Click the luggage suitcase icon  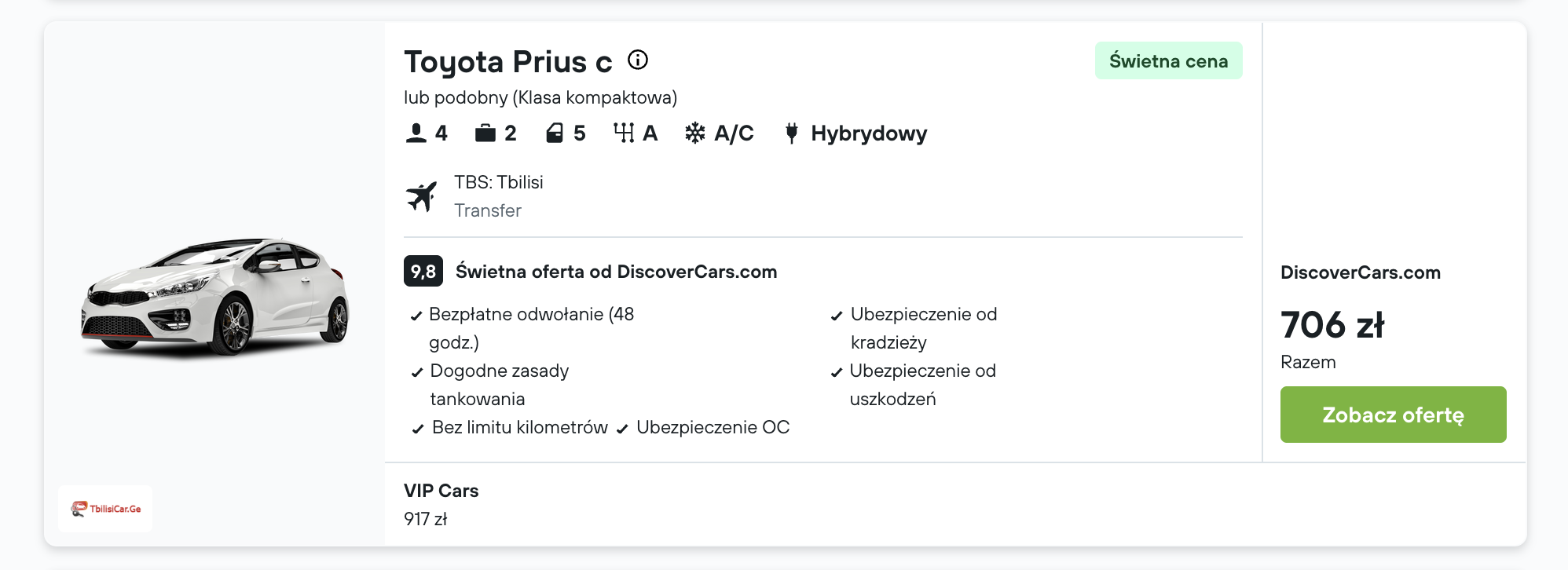(485, 133)
